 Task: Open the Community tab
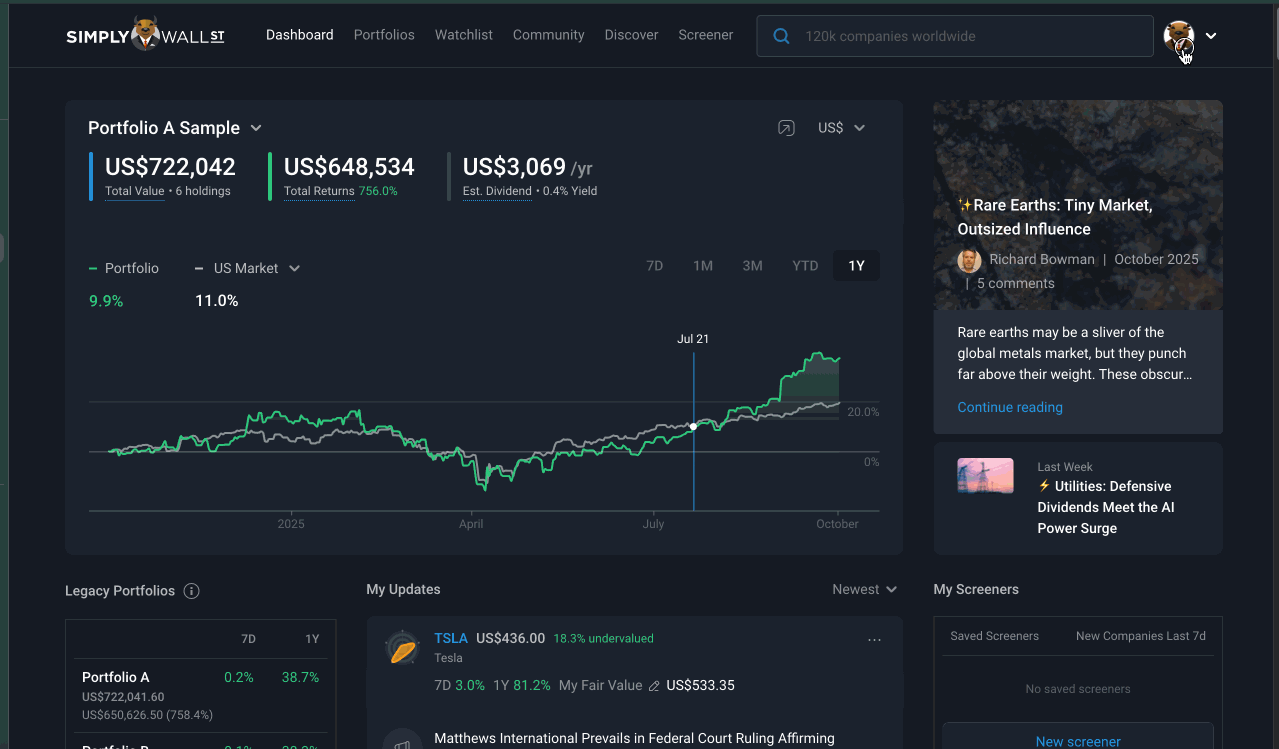pos(549,35)
